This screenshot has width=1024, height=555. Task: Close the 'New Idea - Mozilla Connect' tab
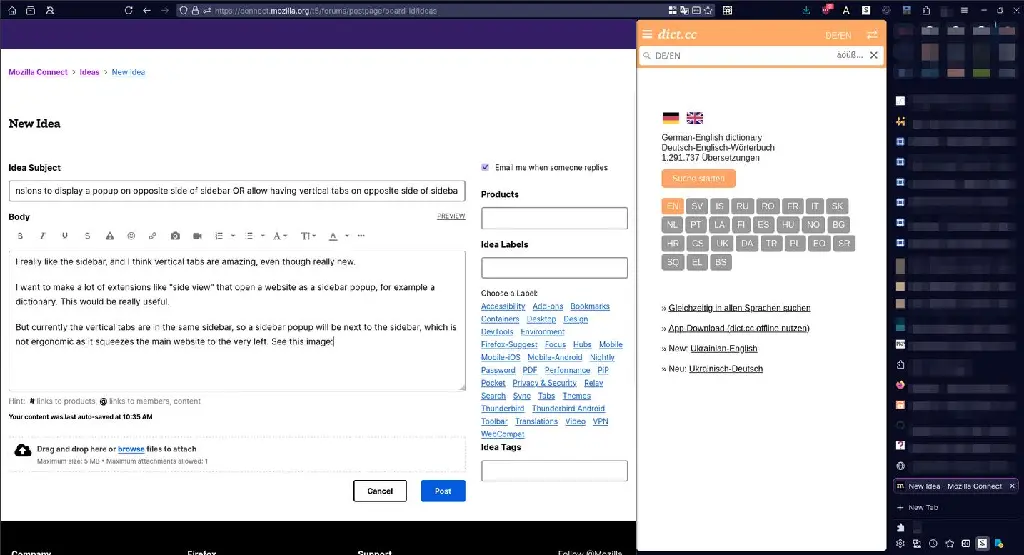[x=1012, y=486]
